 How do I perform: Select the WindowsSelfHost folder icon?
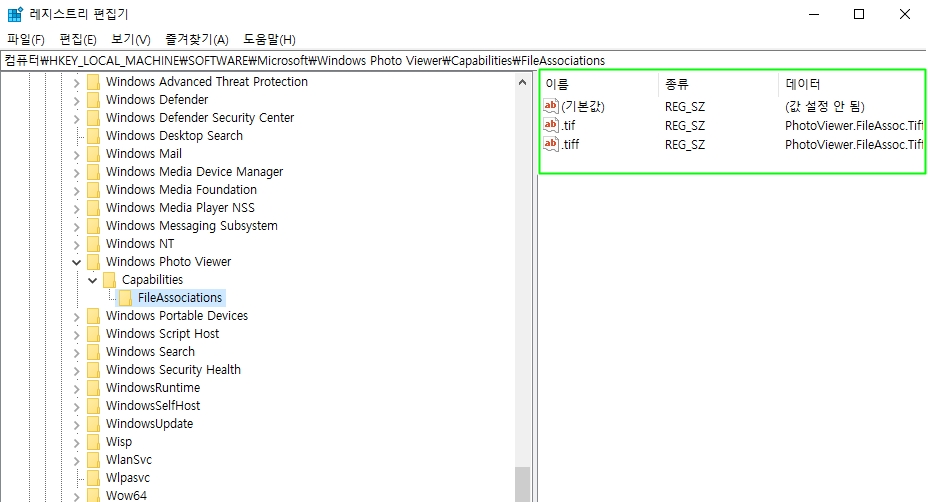pos(94,406)
